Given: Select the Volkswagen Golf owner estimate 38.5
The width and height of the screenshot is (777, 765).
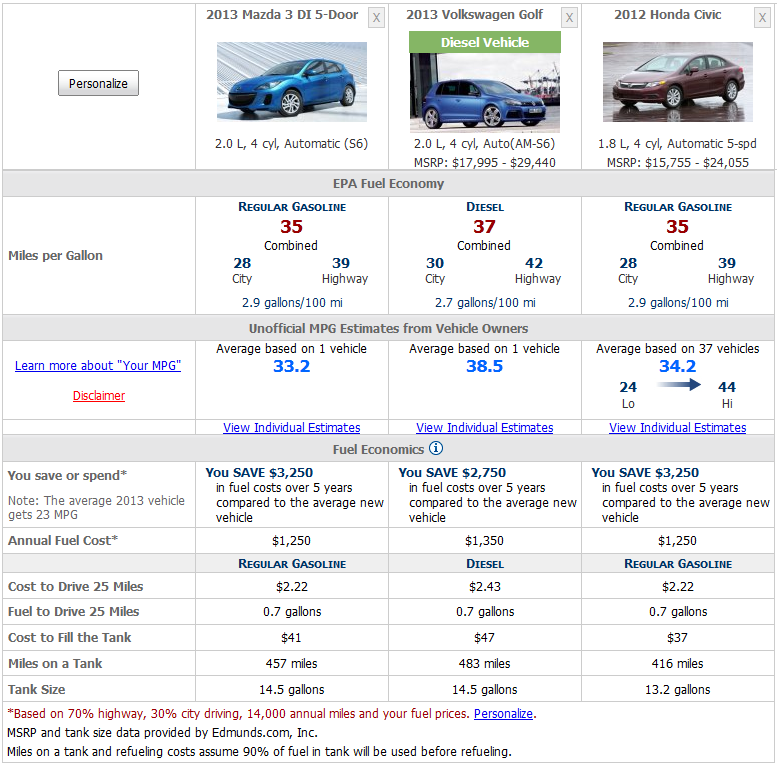Looking at the screenshot, I should click(485, 366).
